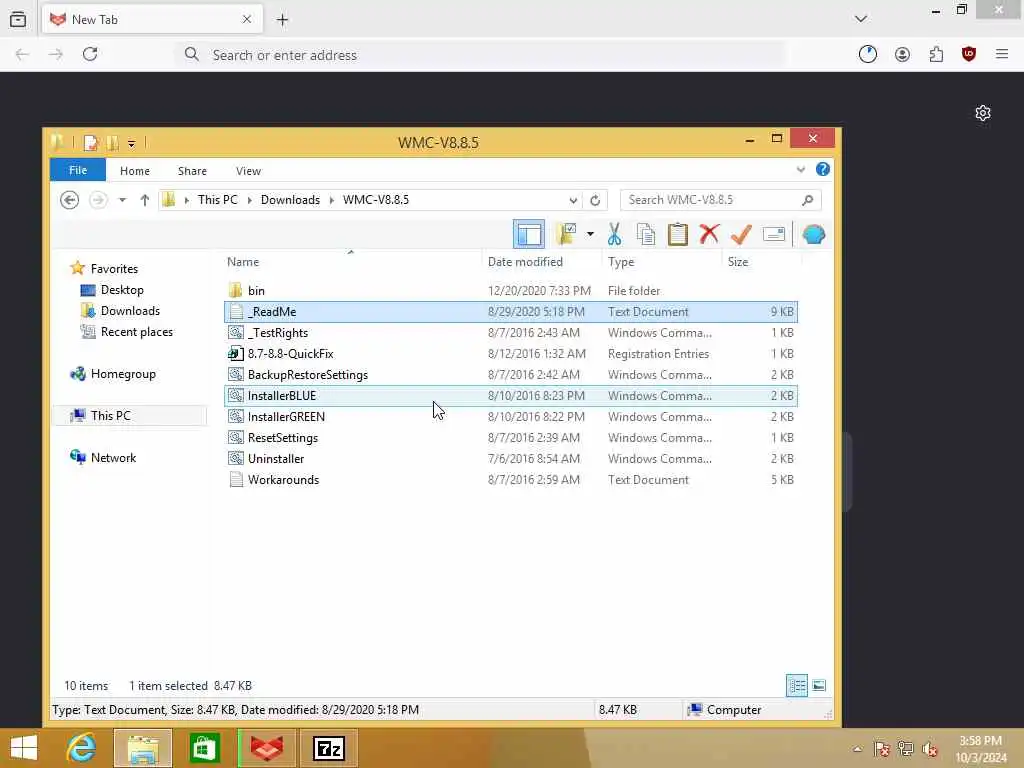Select the 8.7-8.8-QuickFix registry file

pyautogui.click(x=511, y=353)
